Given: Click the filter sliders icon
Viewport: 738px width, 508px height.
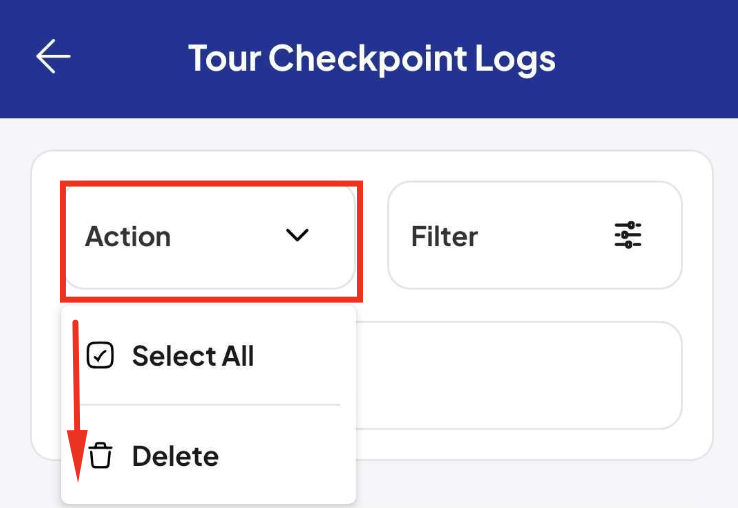Looking at the screenshot, I should 628,234.
